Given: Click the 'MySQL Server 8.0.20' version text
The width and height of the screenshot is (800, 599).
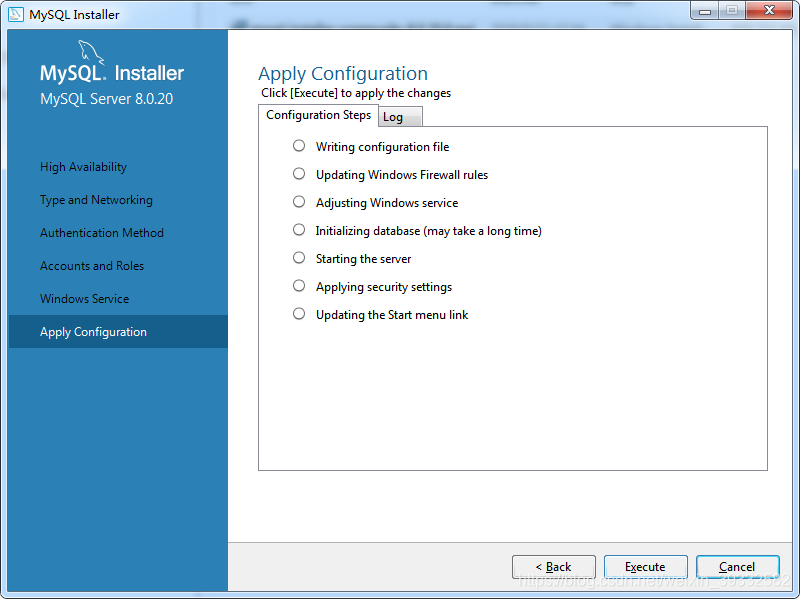Looking at the screenshot, I should coord(107,98).
